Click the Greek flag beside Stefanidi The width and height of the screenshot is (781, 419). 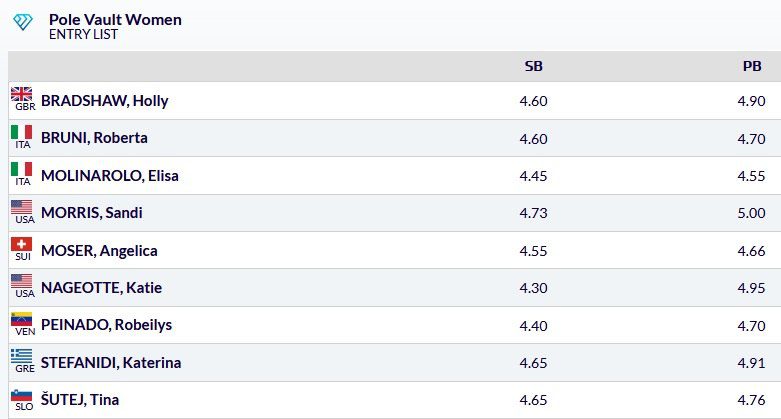[21, 356]
